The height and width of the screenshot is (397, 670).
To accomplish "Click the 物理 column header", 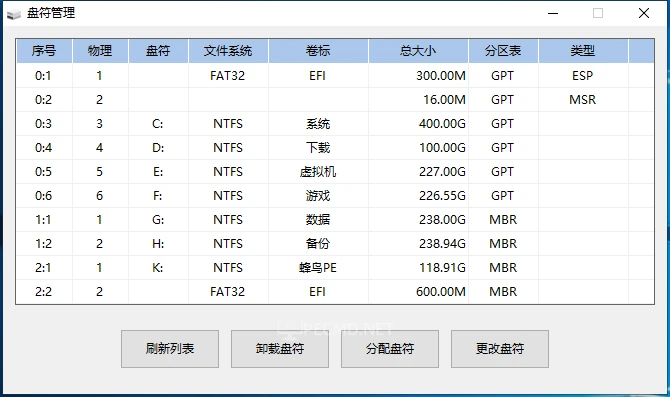I will [100, 51].
